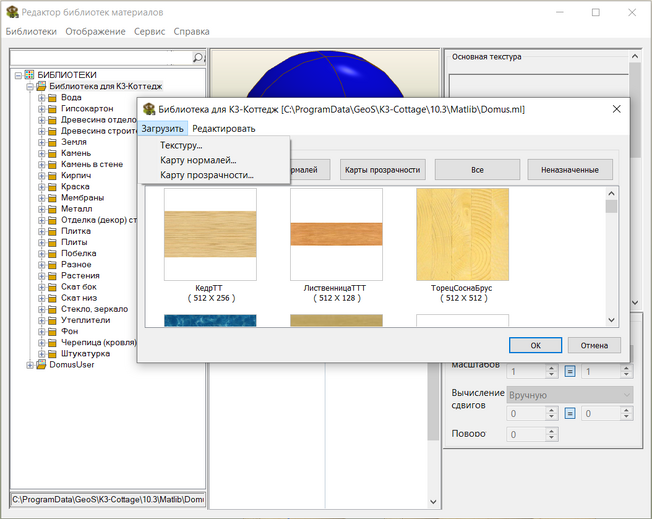Screen dimensions: 652x519
Task: Expand the Скат бок tree node
Action: (41, 287)
